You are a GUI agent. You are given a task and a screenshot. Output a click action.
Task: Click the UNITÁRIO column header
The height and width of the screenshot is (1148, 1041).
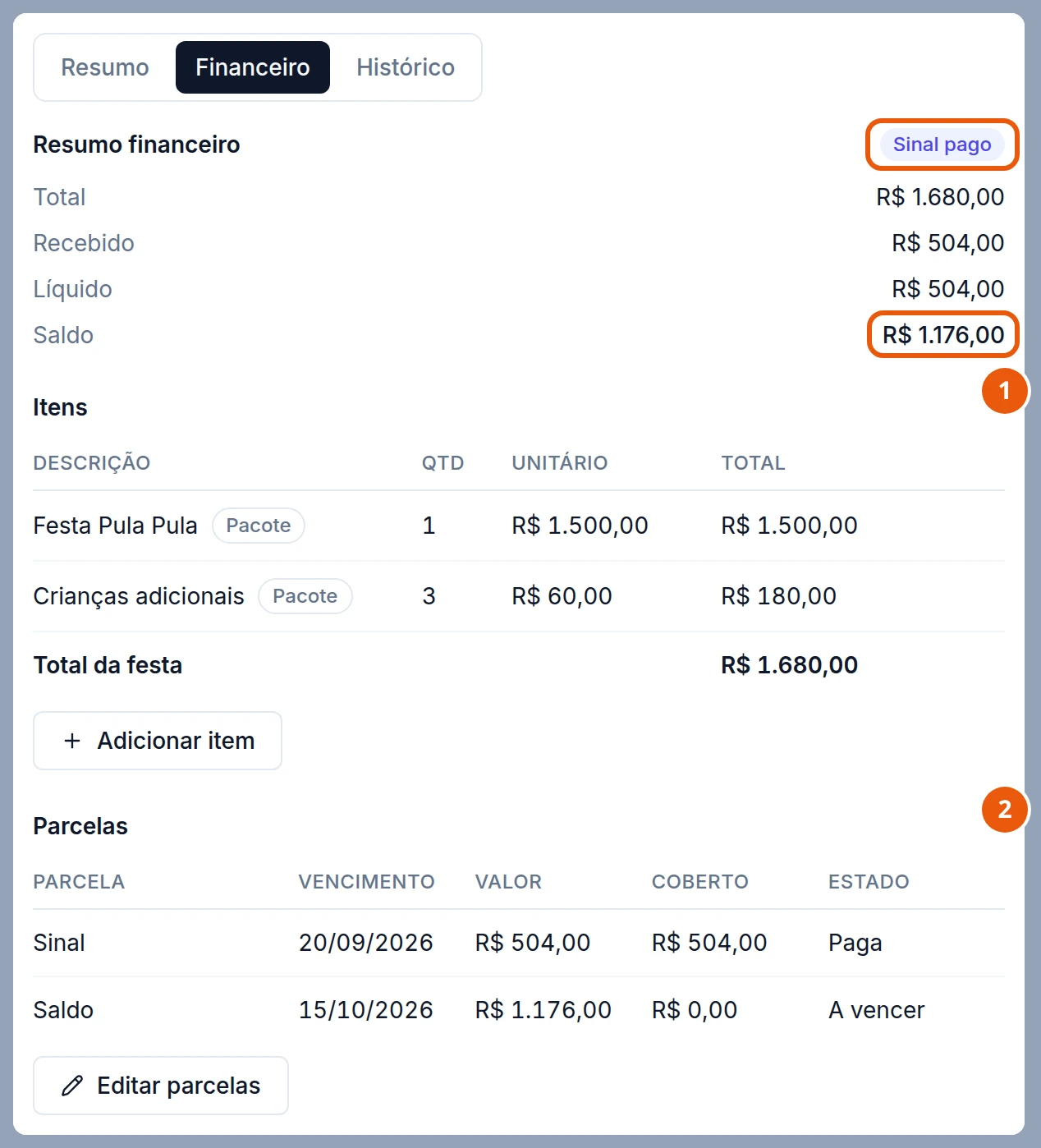[x=560, y=463]
